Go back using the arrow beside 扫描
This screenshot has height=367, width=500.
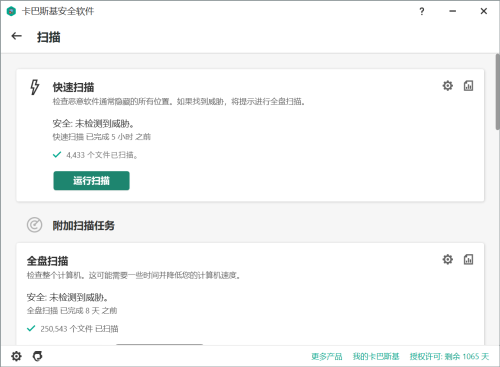click(16, 36)
